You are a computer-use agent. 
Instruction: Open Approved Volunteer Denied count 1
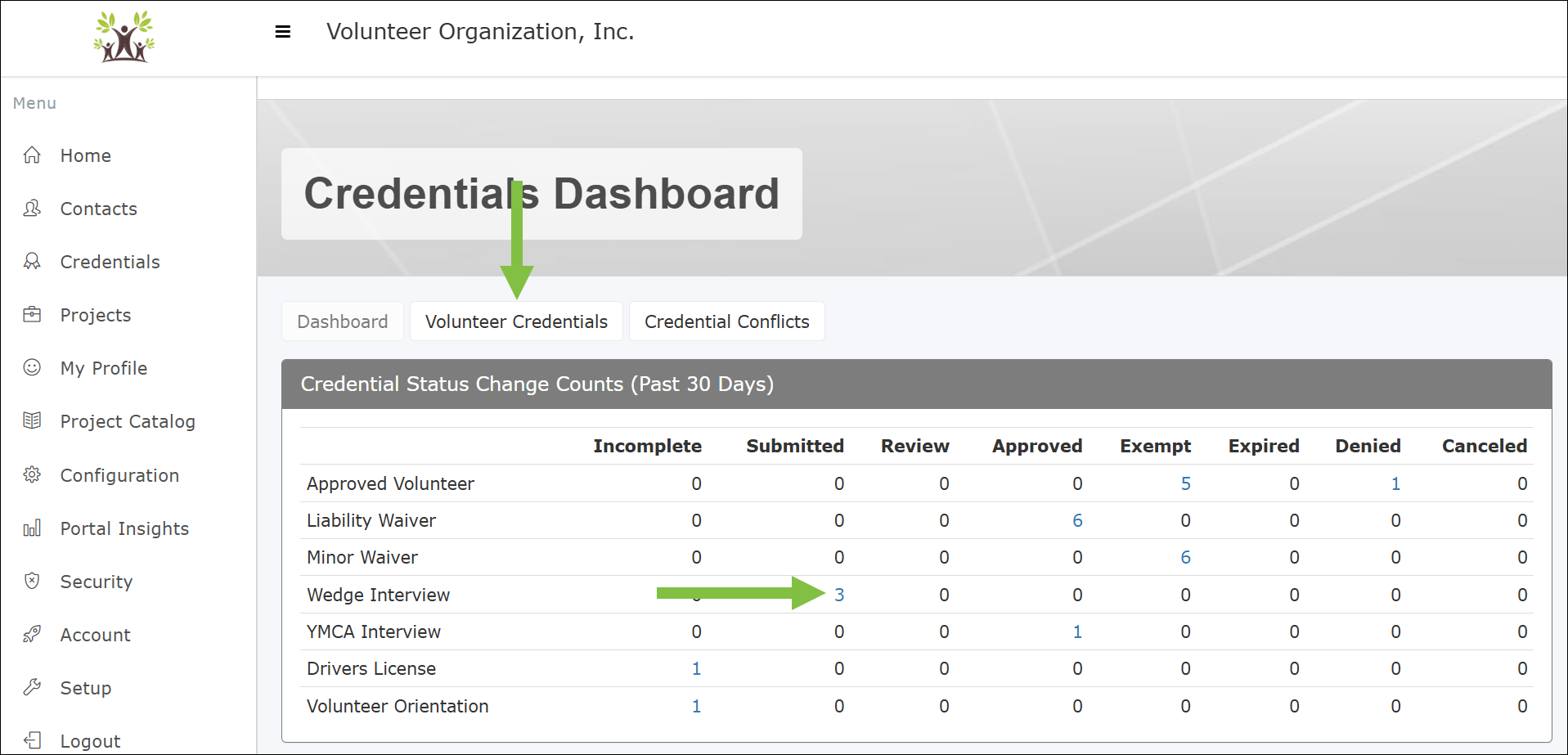1395,483
